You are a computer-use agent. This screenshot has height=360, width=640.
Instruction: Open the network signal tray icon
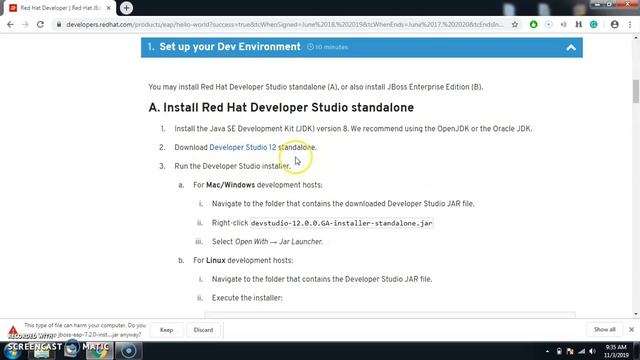[x=581, y=351]
